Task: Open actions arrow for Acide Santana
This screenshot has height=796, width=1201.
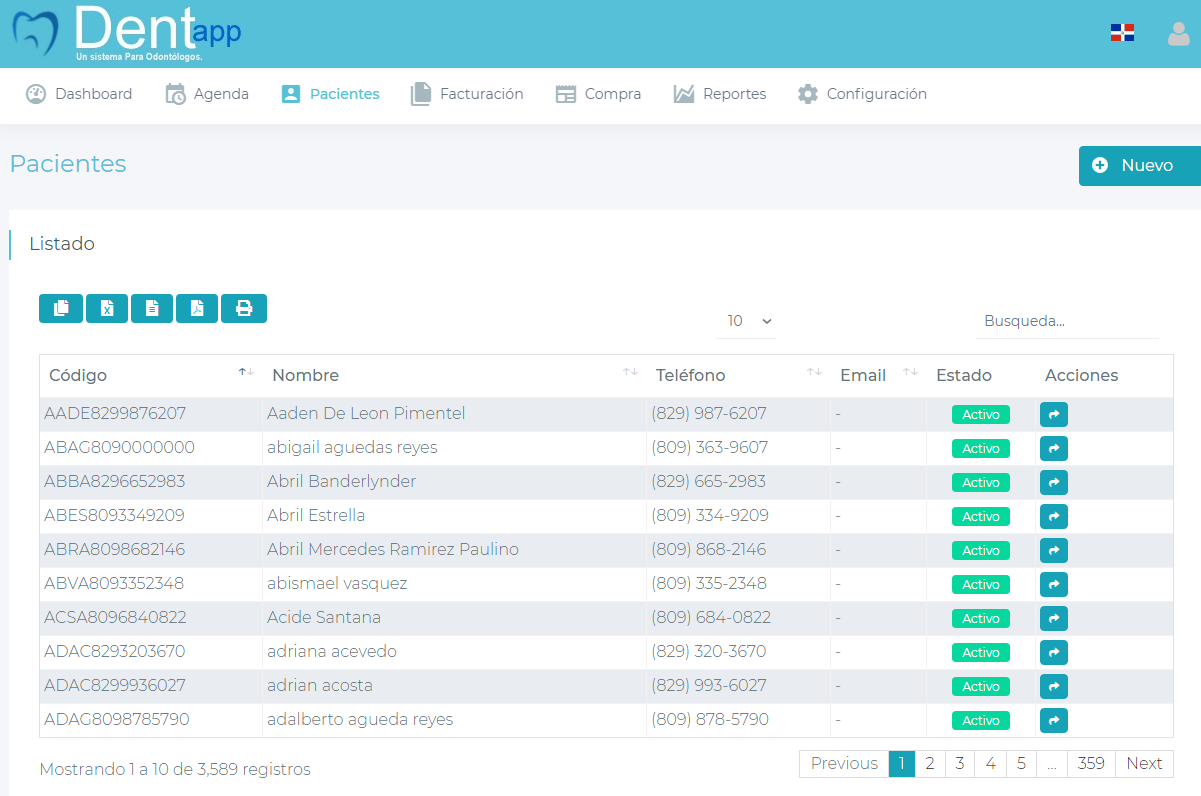Action: pos(1054,618)
